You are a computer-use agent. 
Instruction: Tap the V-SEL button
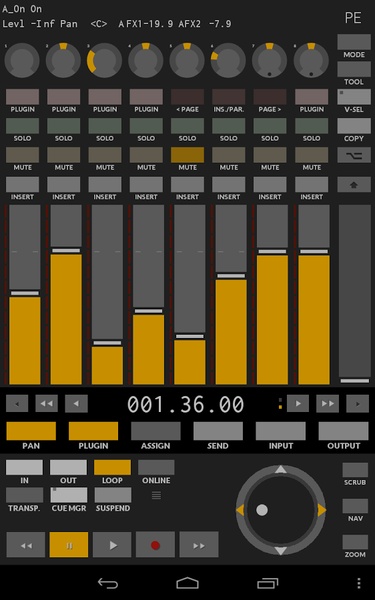[354, 97]
